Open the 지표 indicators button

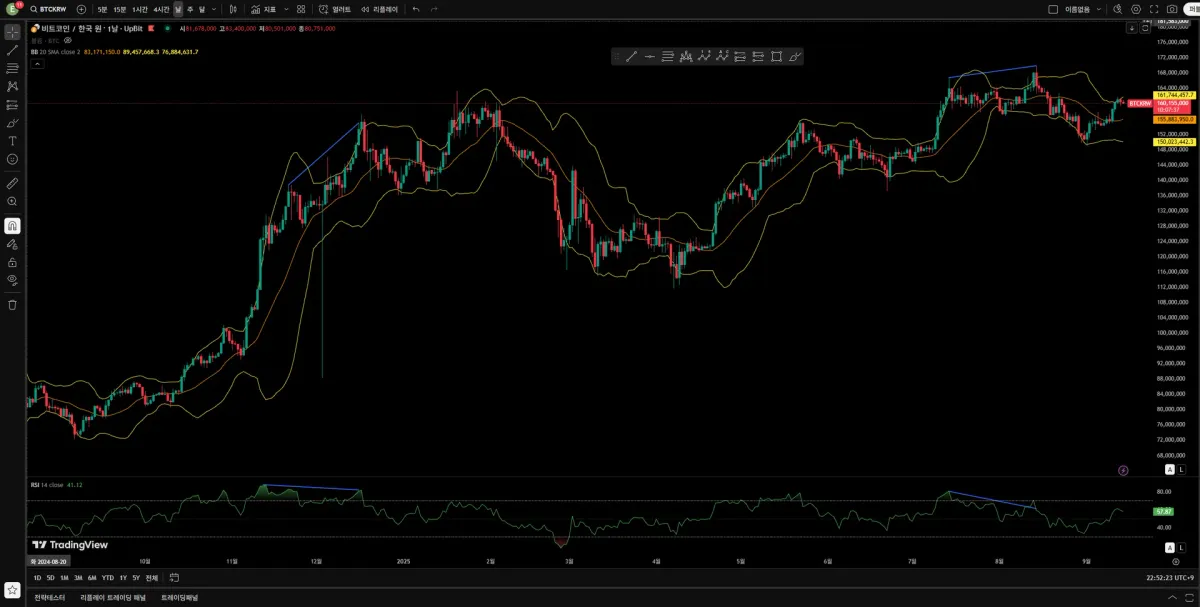pyautogui.click(x=263, y=9)
